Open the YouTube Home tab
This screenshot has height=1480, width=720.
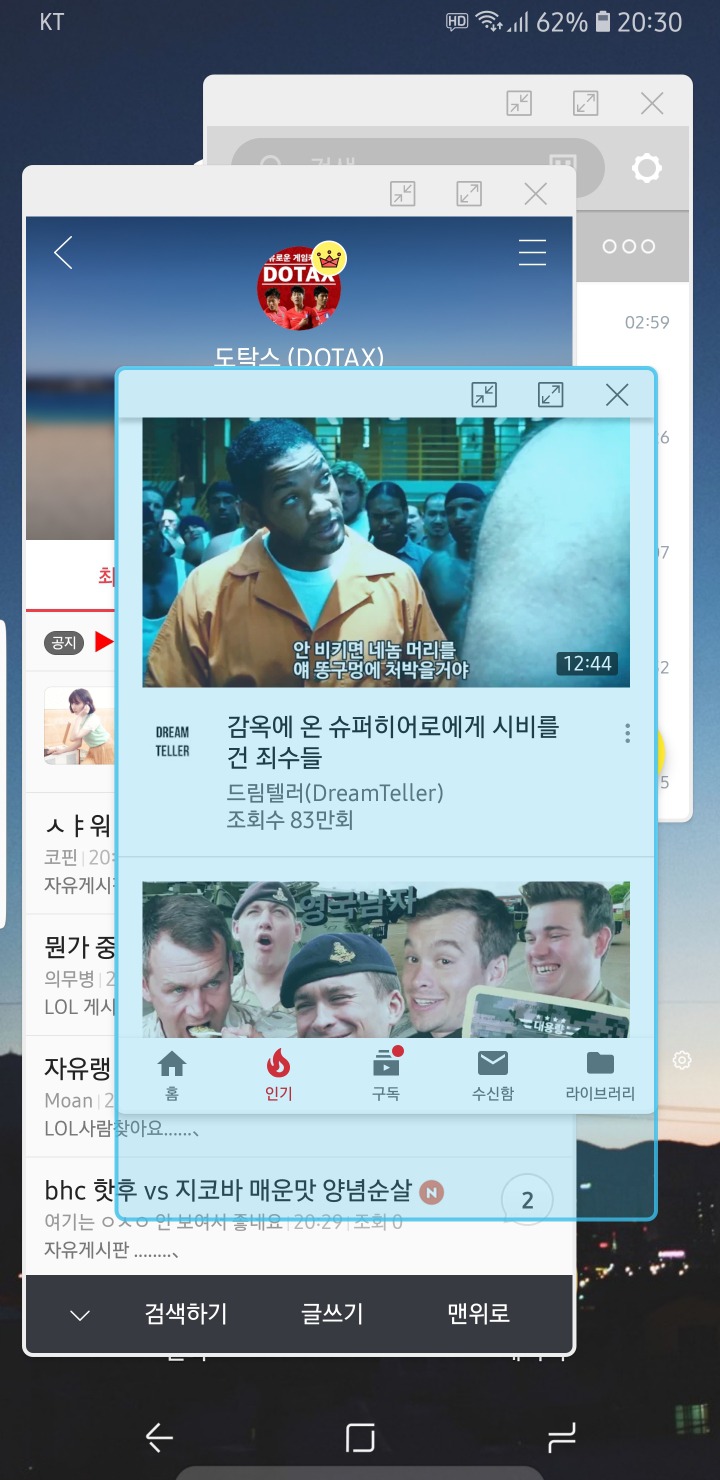coord(172,1075)
